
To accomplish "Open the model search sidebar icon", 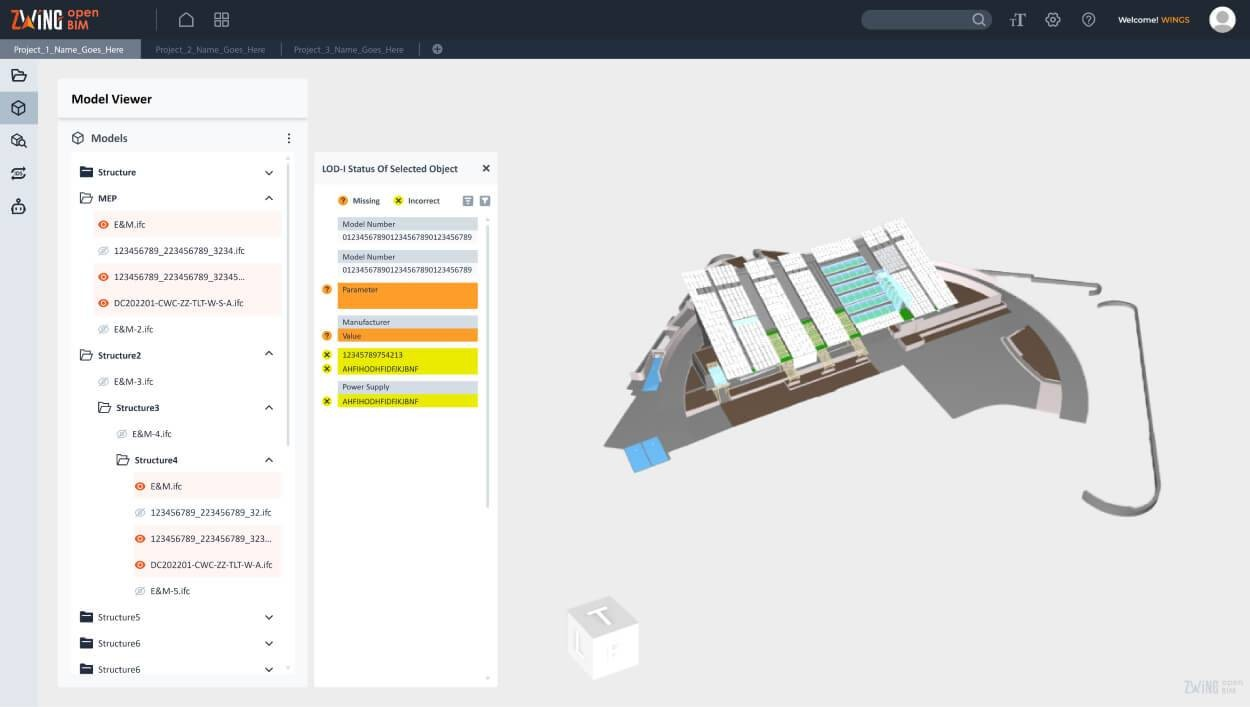I will (x=18, y=141).
